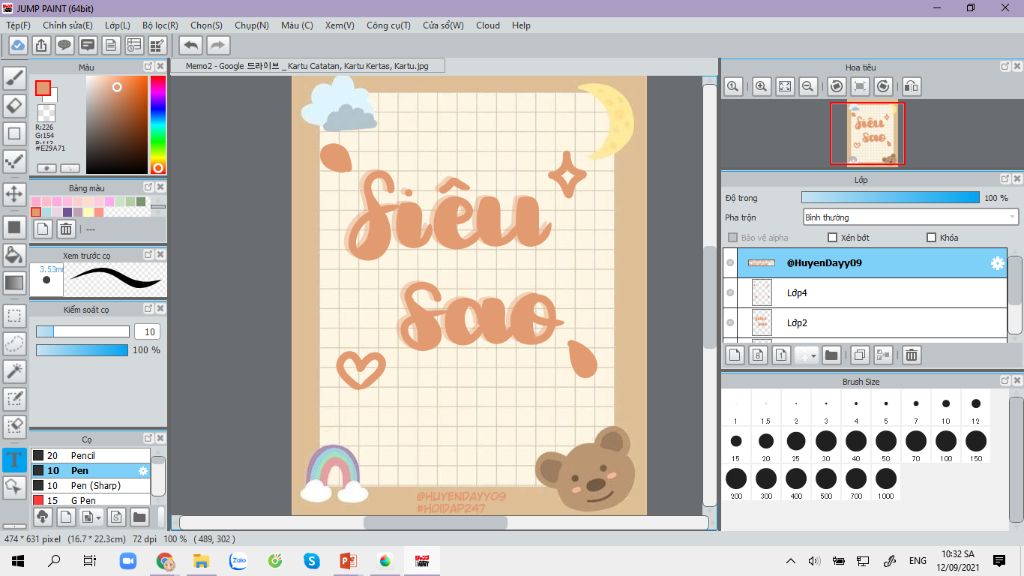This screenshot has height=576, width=1024.
Task: Click the navigator canvas thumbnail
Action: tap(867, 133)
